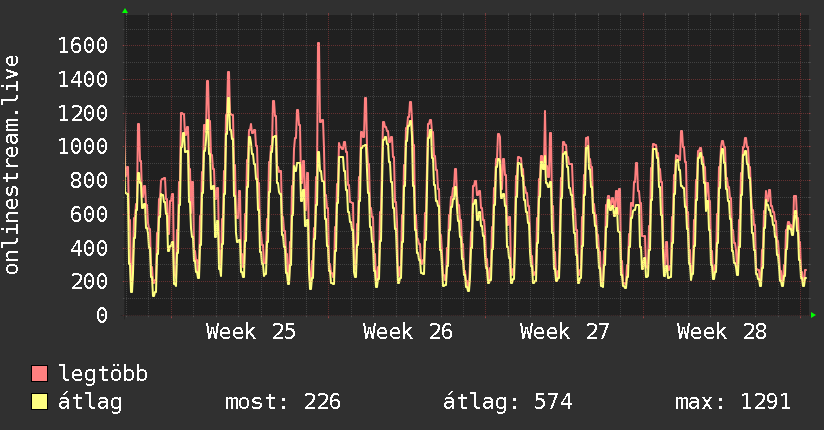Screen dimensions: 824x430
Task: Click the Week 27 axis label
Action: pyautogui.click(x=564, y=332)
